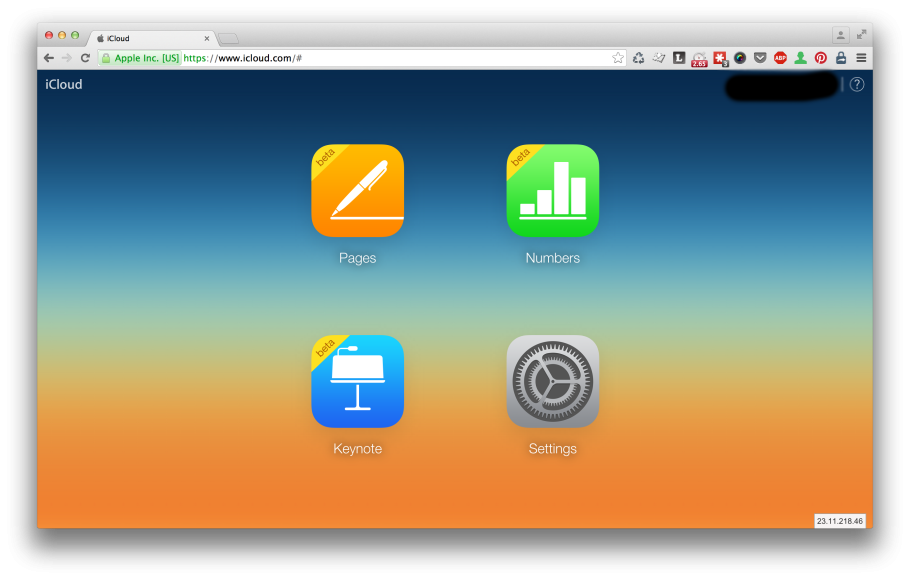Go back to the previous page

(49, 58)
